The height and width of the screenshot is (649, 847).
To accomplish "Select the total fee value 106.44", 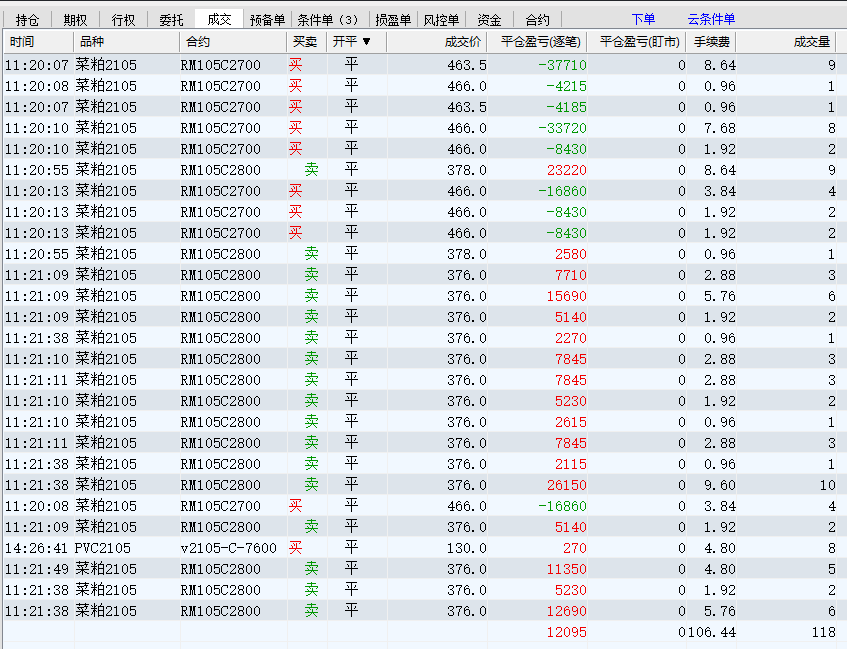I will [711, 632].
